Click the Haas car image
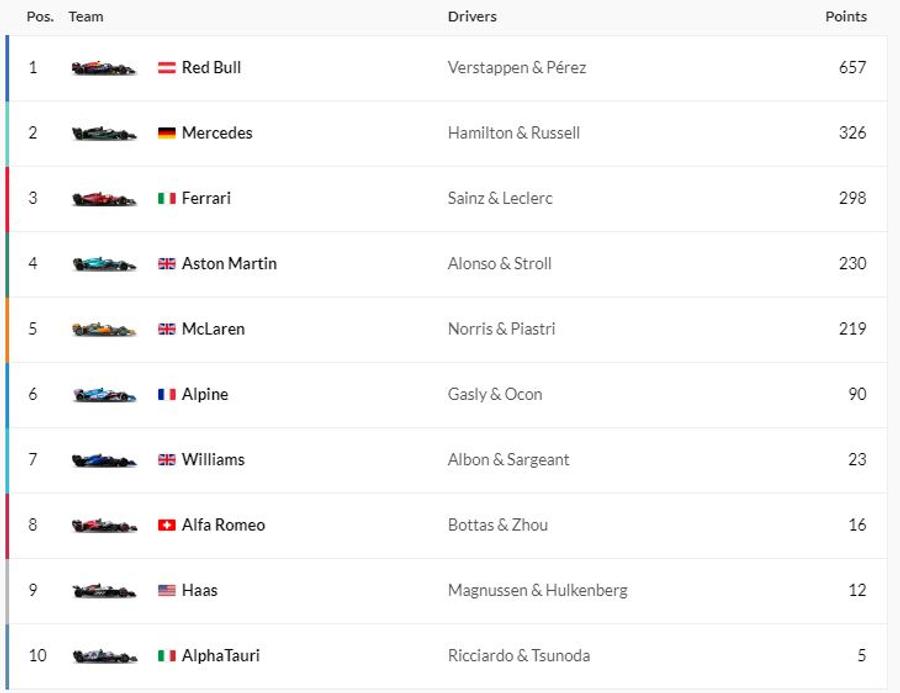 (104, 591)
